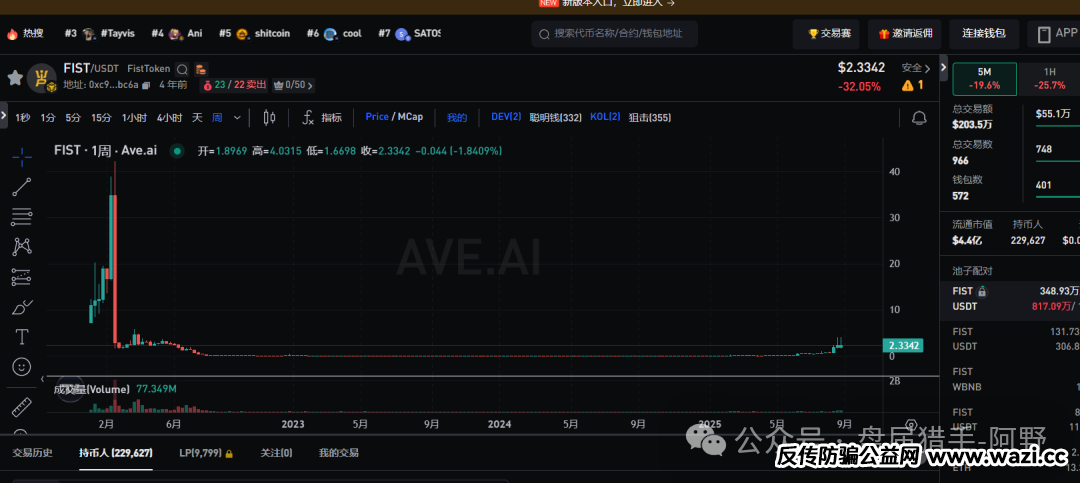Select the forecast and measurement tool
The image size is (1080, 483).
(x=22, y=277)
